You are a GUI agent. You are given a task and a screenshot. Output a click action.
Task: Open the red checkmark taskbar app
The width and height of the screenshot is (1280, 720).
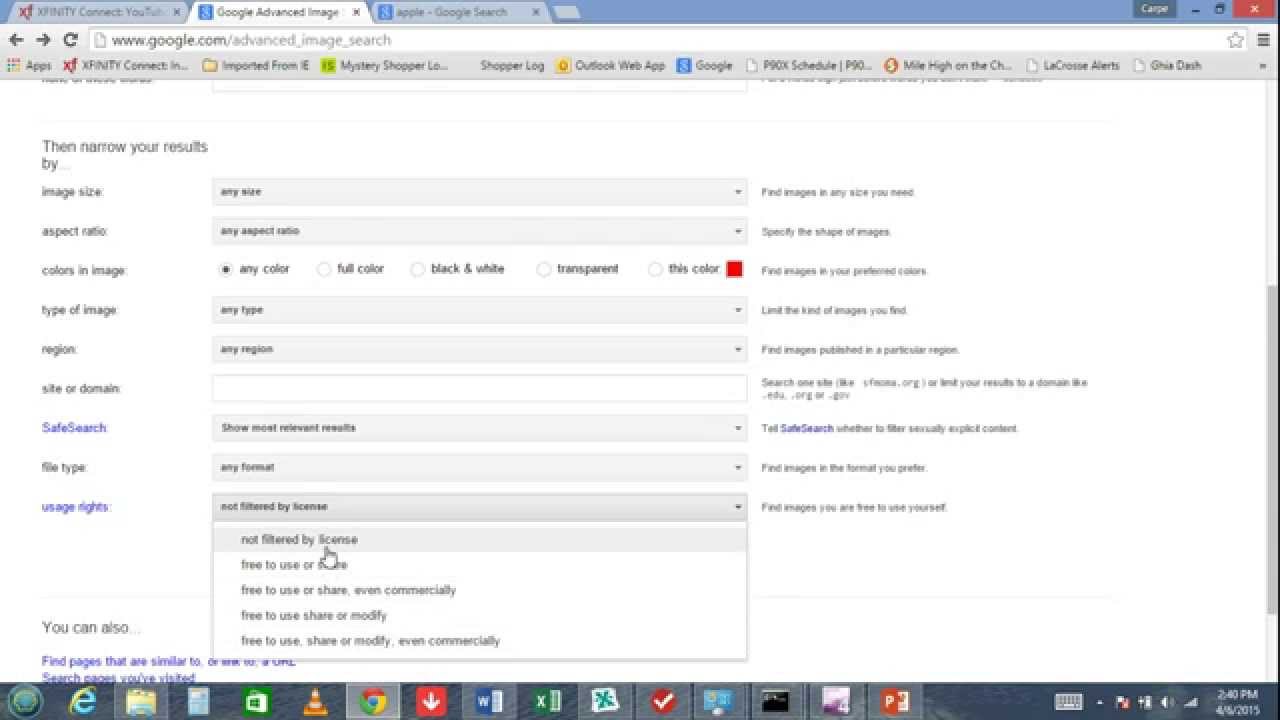tap(663, 702)
